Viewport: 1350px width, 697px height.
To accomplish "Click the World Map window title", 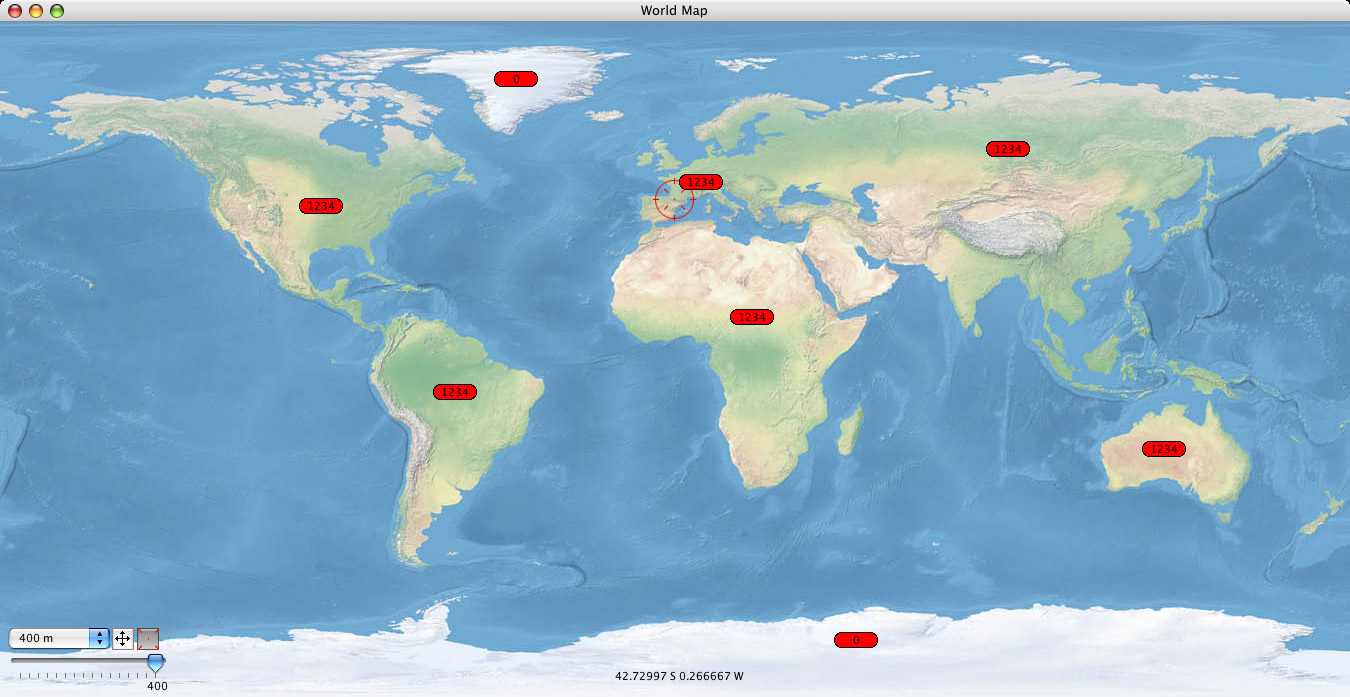I will 674,10.
